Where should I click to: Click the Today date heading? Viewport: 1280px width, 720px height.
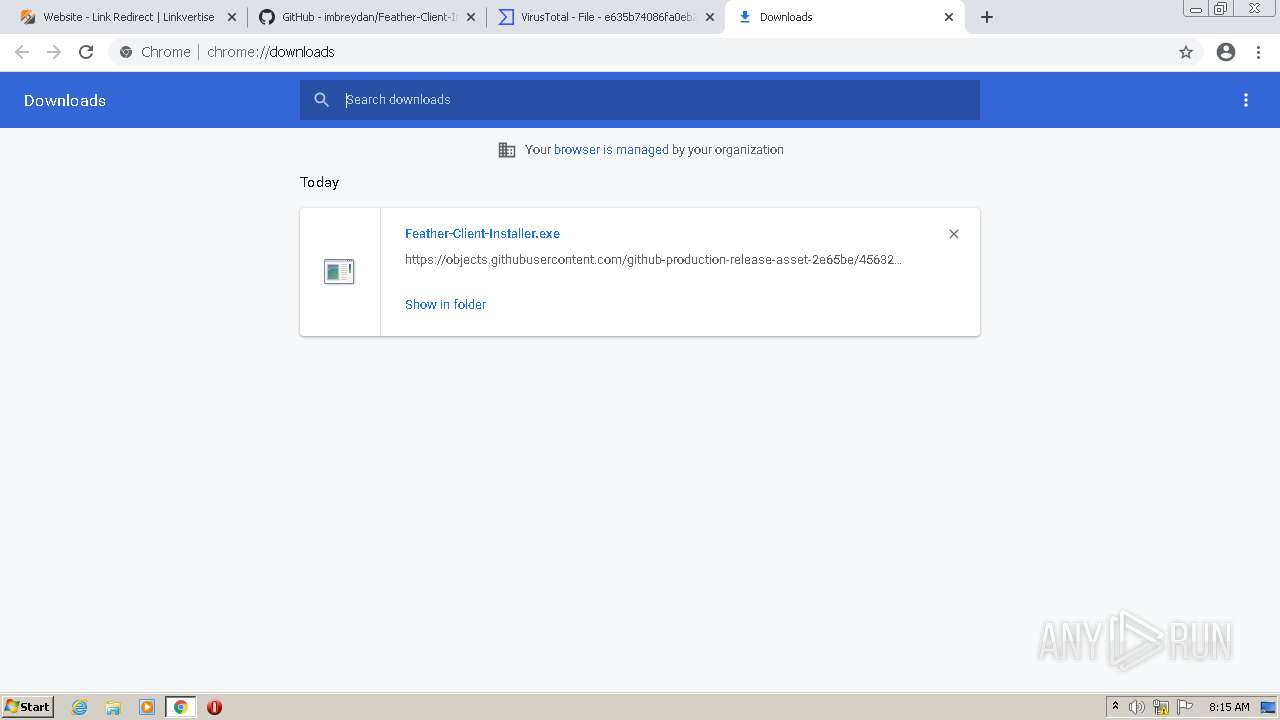tap(320, 182)
